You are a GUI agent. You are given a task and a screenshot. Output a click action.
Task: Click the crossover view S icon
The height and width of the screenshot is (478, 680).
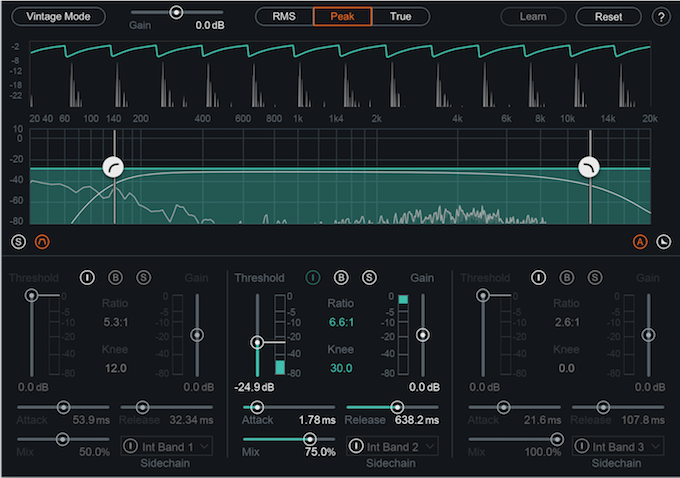click(18, 242)
